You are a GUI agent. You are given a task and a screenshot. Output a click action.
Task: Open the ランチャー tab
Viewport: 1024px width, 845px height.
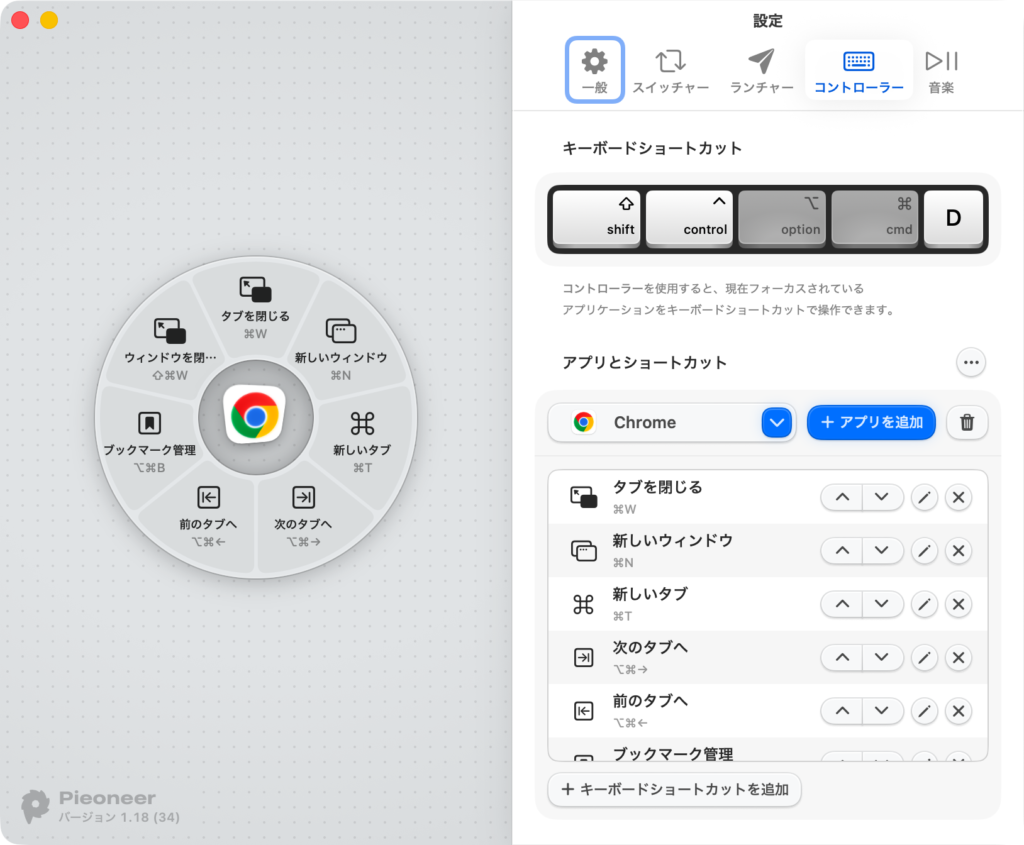(x=761, y=70)
